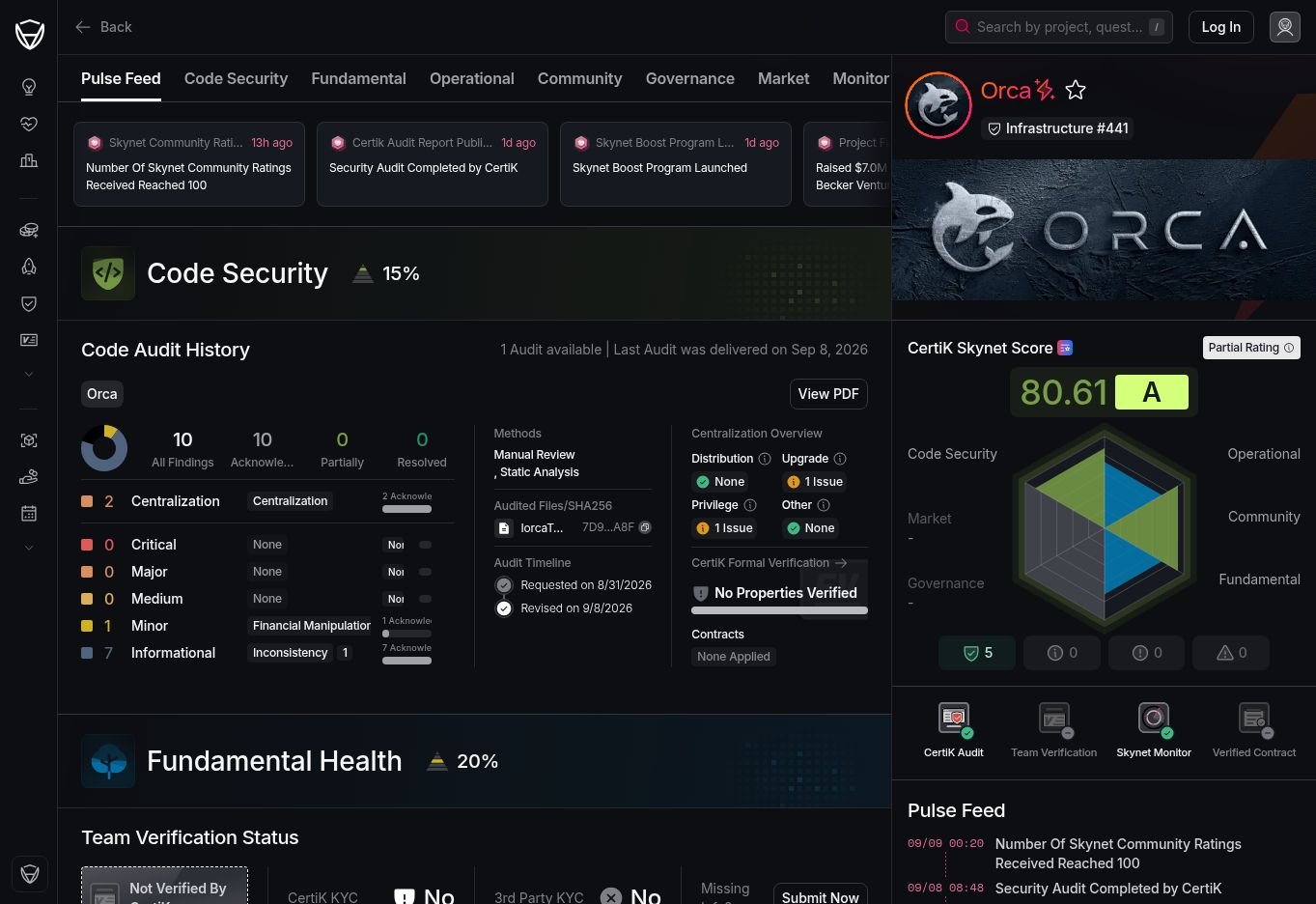Image resolution: width=1316 pixels, height=904 pixels.
Task: Switch to the Pulse Feed tab
Action: tap(121, 79)
